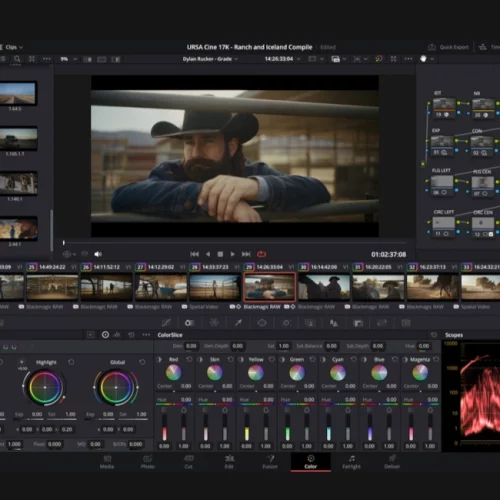Toggle the Cyan color slice on/off
The width and height of the screenshot is (500, 500).
(x=323, y=359)
